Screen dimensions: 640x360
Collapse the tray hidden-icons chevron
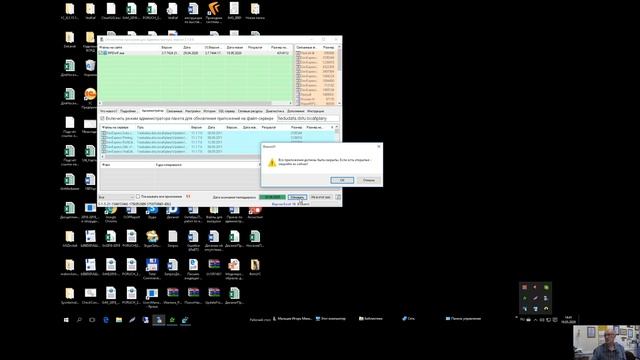(536, 320)
